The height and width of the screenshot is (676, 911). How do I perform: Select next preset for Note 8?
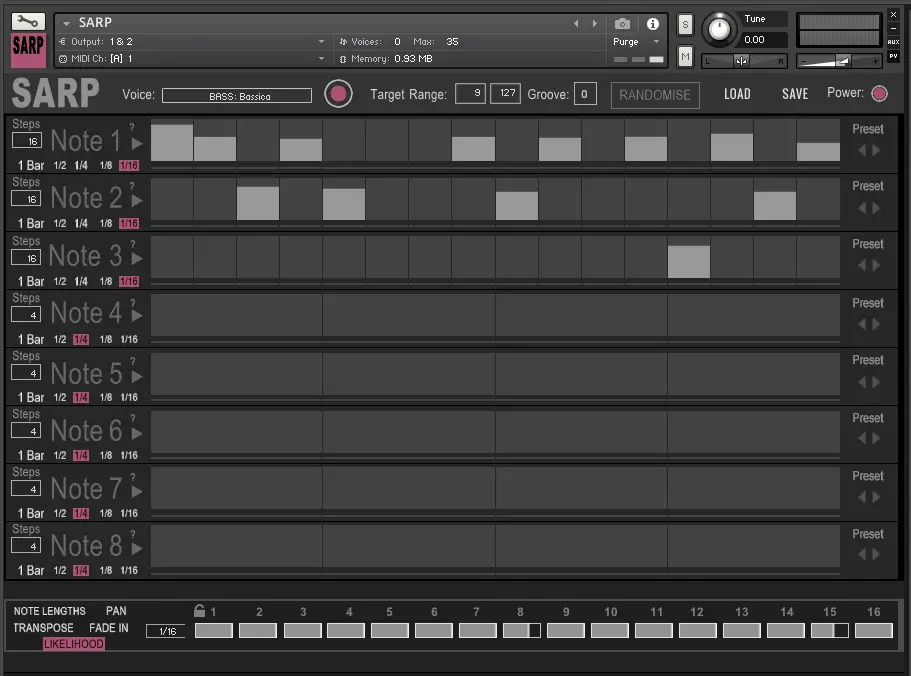(x=876, y=555)
